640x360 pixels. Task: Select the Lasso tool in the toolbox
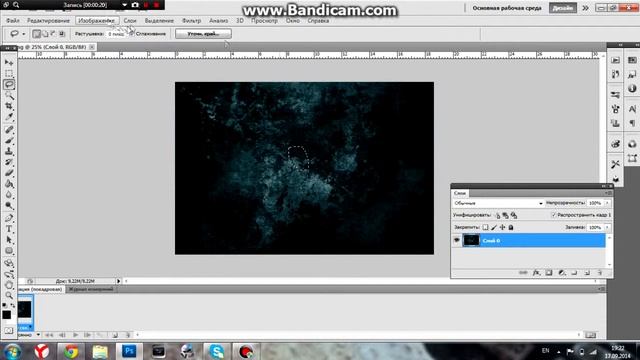coord(9,84)
